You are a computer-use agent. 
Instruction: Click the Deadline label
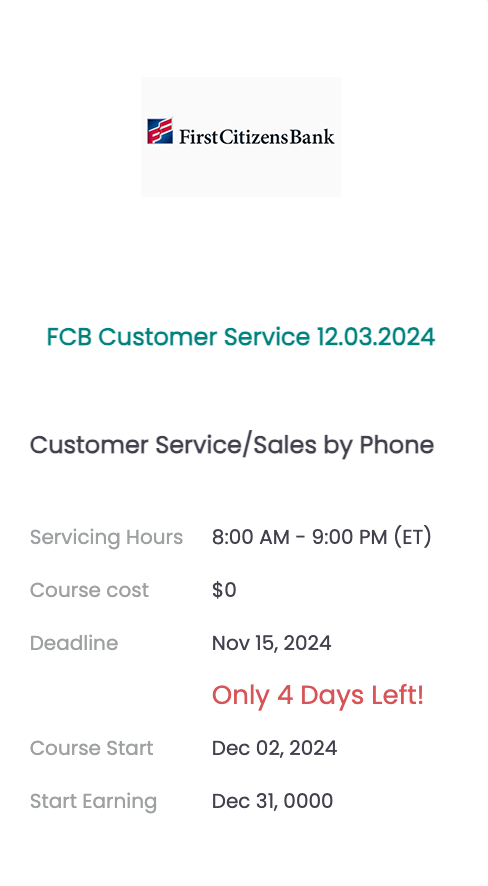74,643
